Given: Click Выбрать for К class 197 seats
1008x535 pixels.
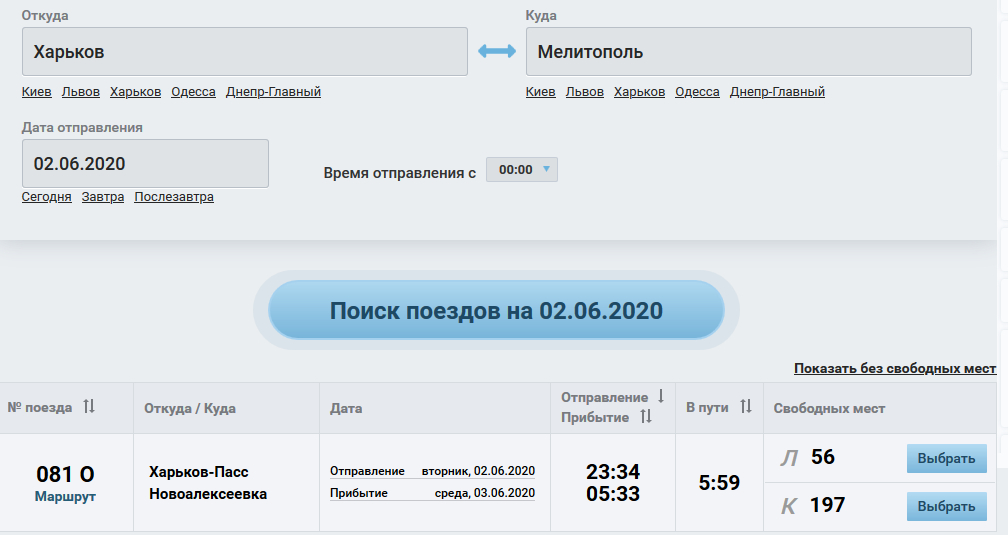Looking at the screenshot, I should pyautogui.click(x=947, y=507).
